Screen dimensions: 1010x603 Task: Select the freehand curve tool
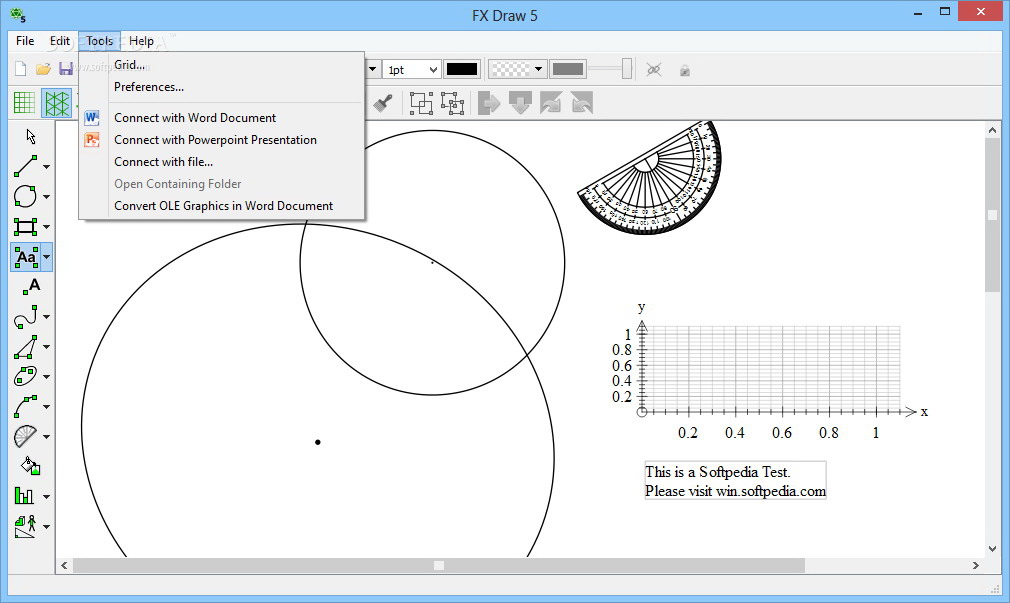(x=25, y=316)
